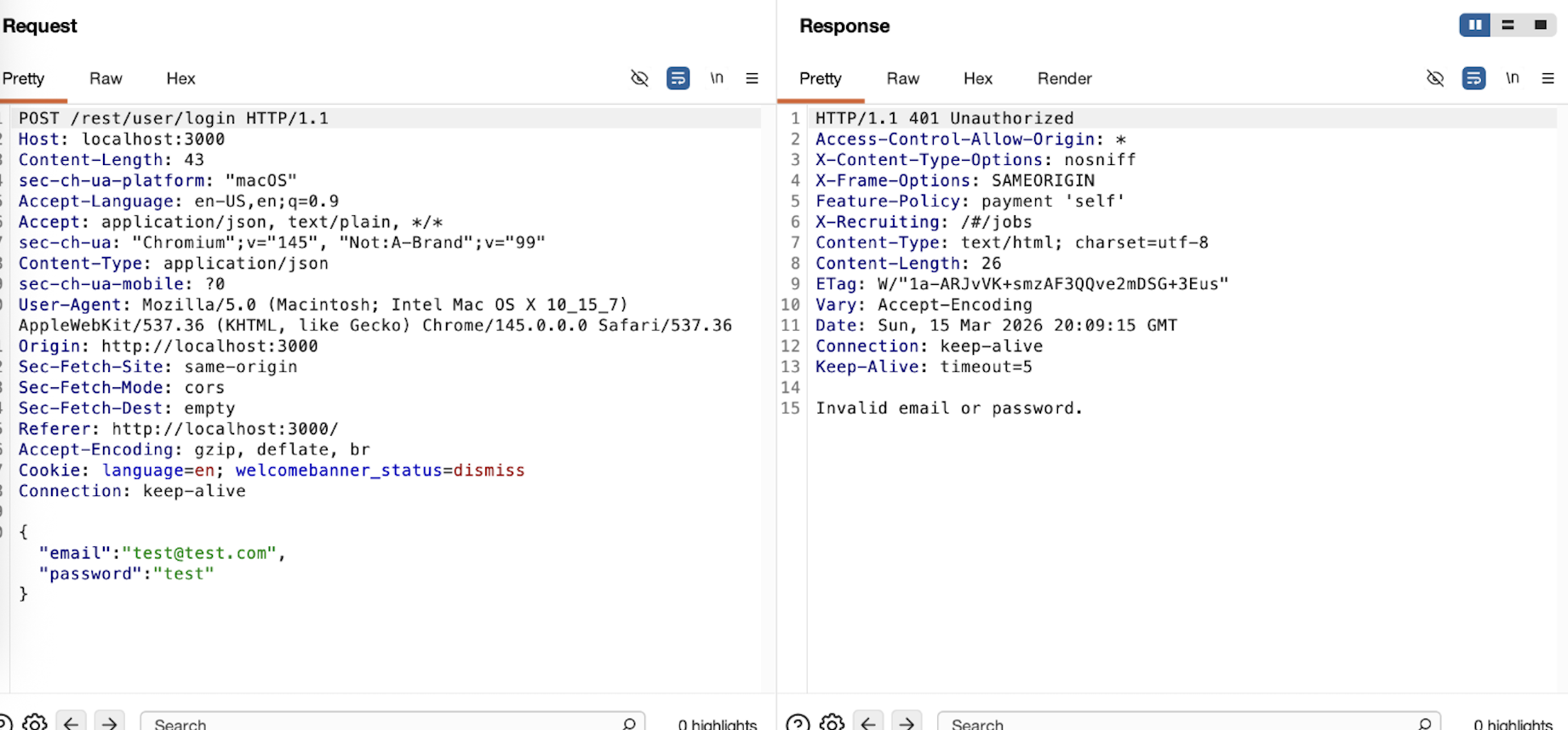Viewport: 1568px width, 730px height.
Task: Select the Response Pretty tab
Action: tap(821, 78)
